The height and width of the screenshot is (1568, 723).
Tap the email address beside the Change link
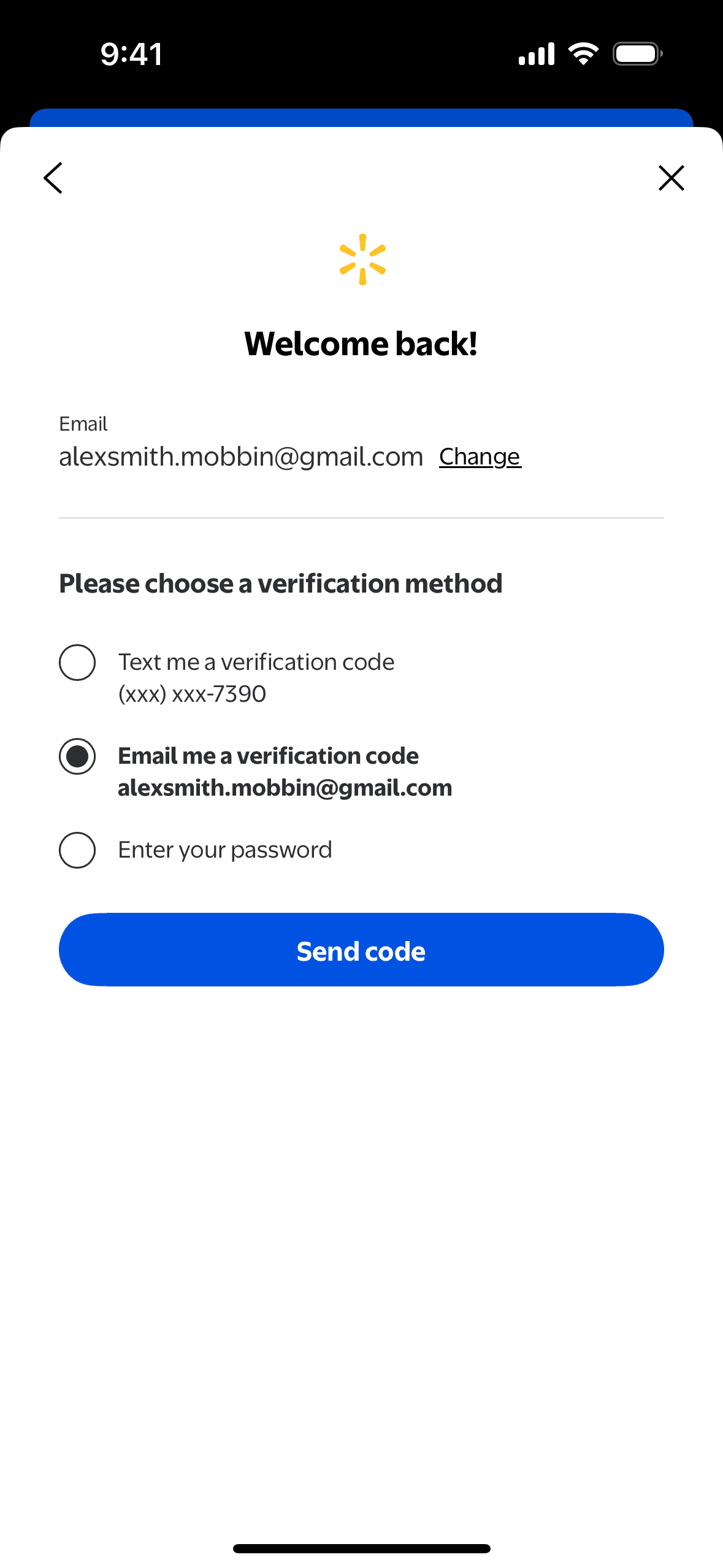click(241, 456)
